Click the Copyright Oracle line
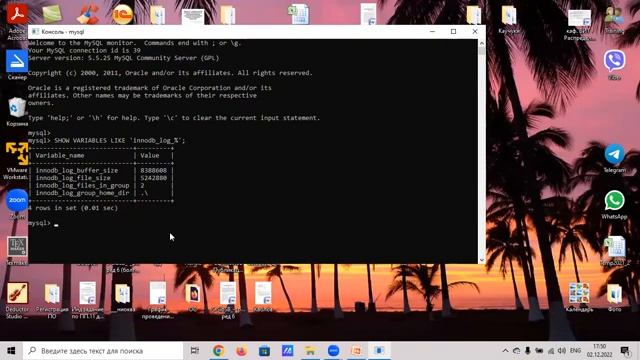This screenshot has height=360, width=640. pyautogui.click(x=170, y=73)
